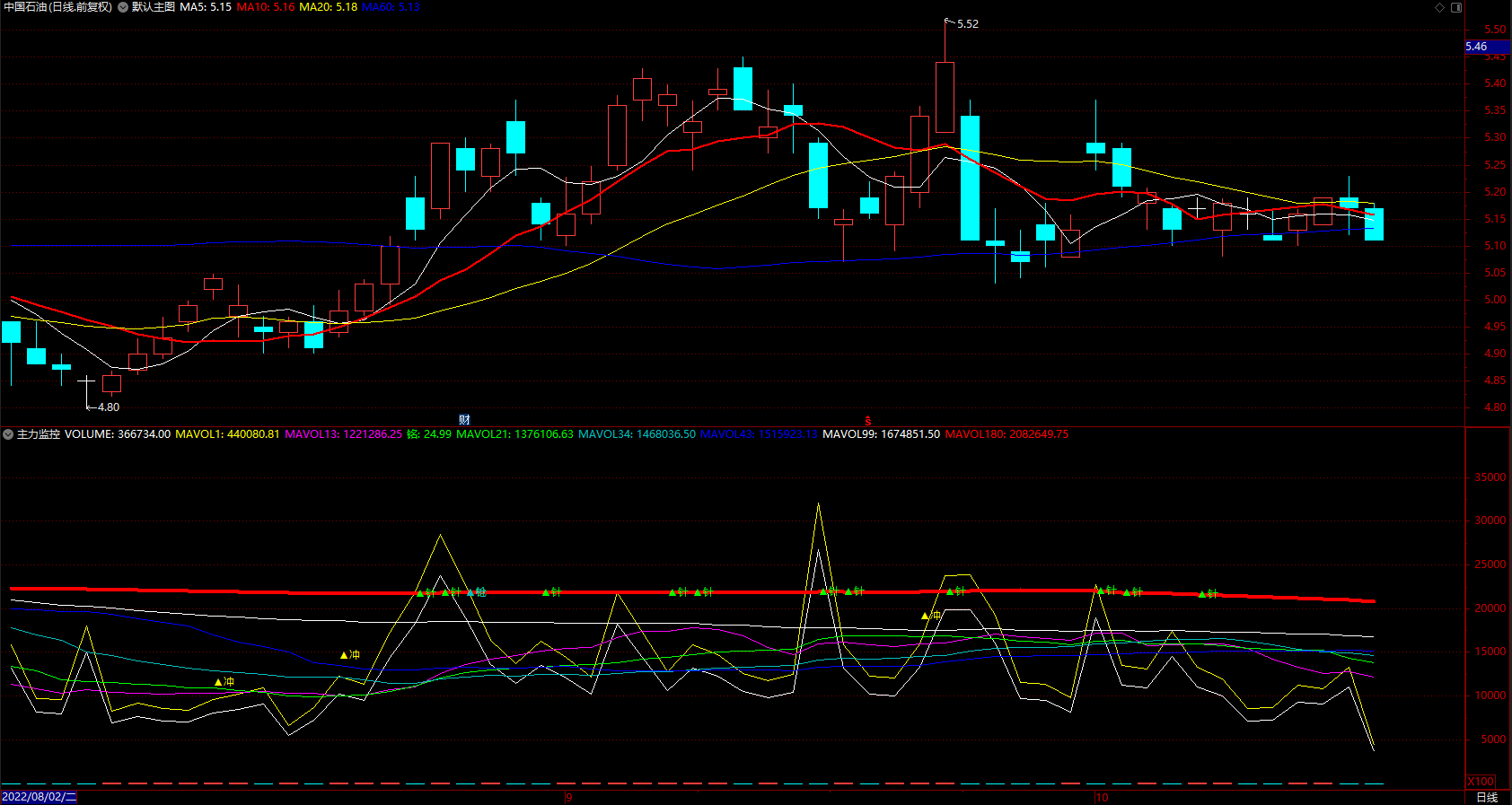The height and width of the screenshot is (805, 1512).
Task: Click the 35000 volume axis label
Action: coord(1490,477)
